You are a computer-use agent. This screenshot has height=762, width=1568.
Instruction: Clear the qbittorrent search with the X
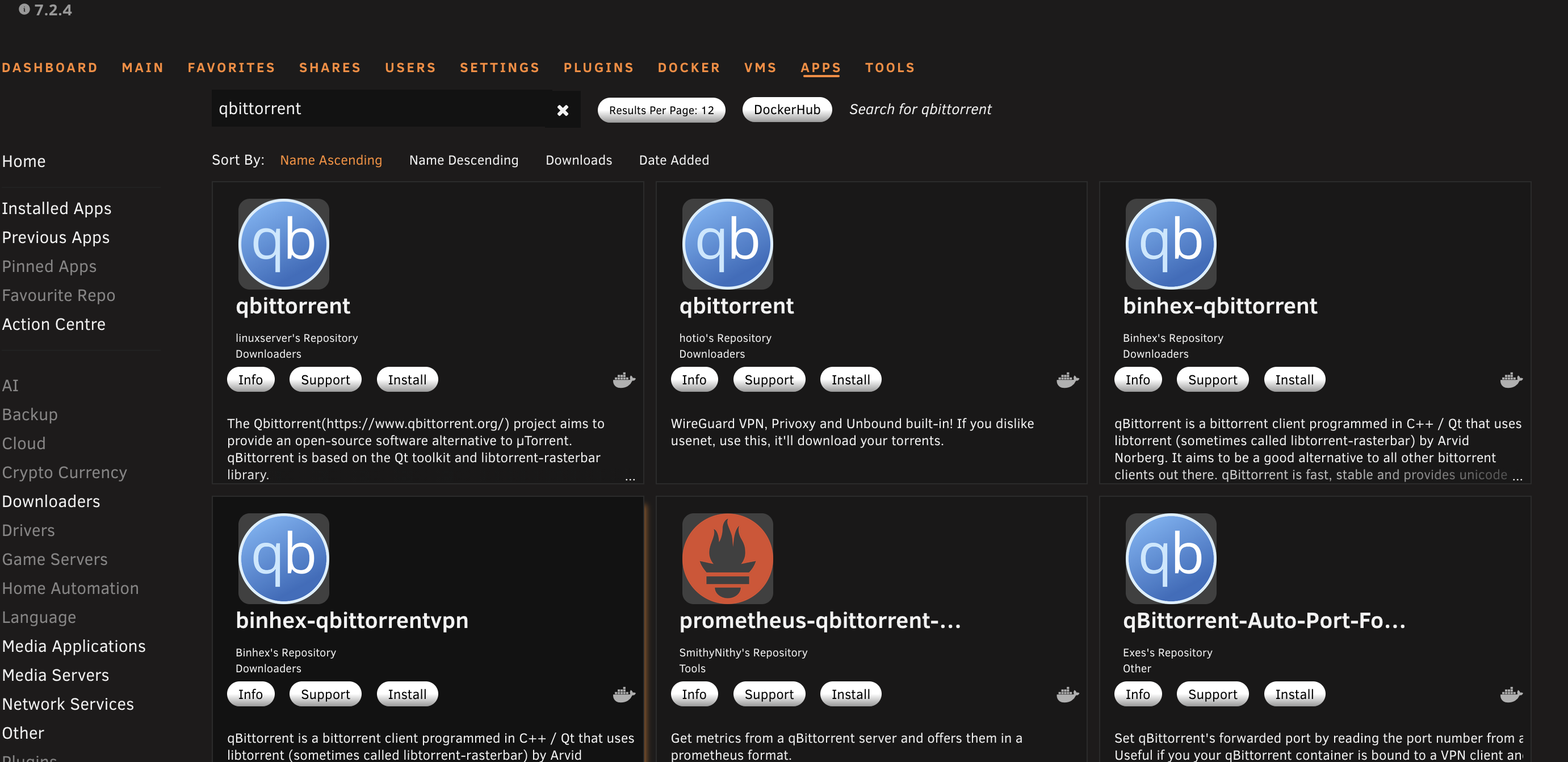tap(563, 110)
